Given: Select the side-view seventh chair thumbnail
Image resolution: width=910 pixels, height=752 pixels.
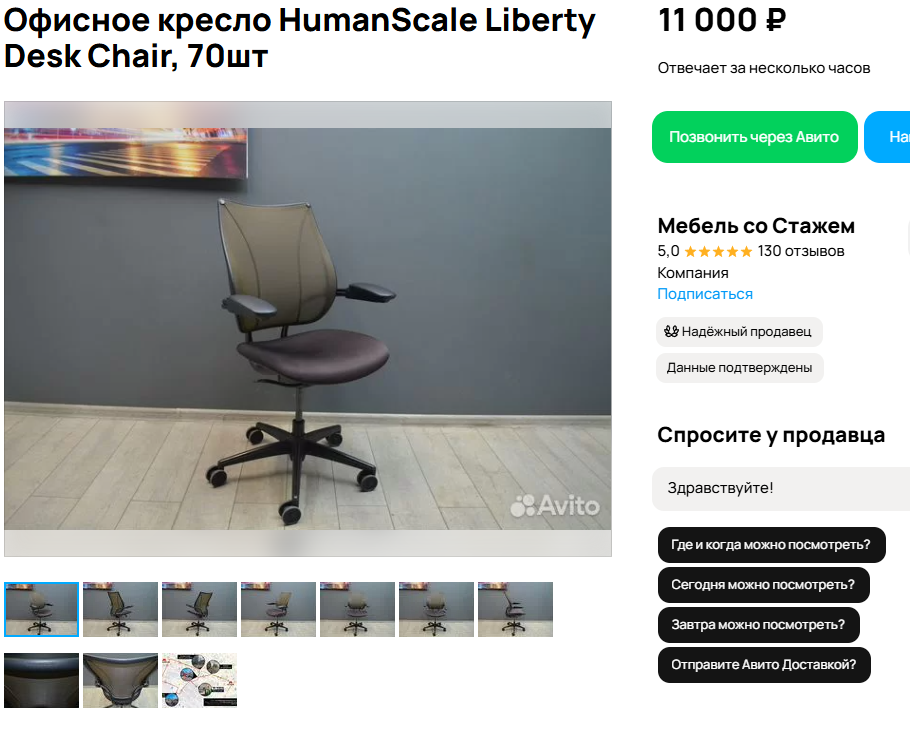Looking at the screenshot, I should tap(515, 609).
